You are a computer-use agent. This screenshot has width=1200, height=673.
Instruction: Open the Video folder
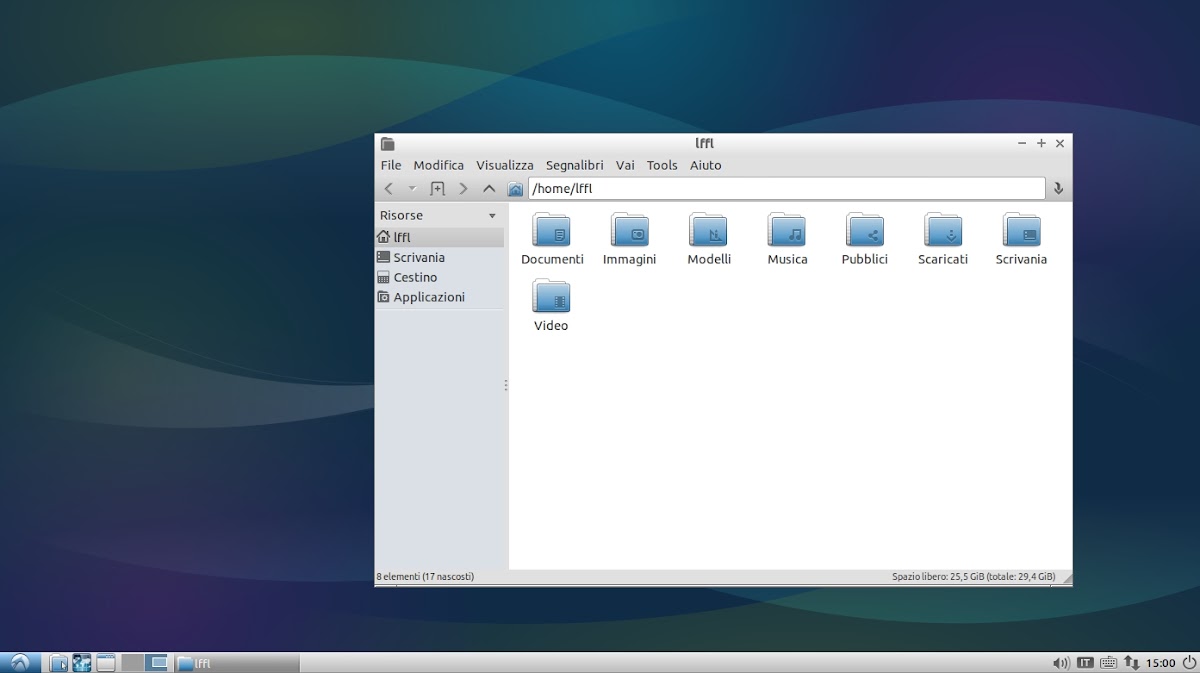(x=551, y=306)
